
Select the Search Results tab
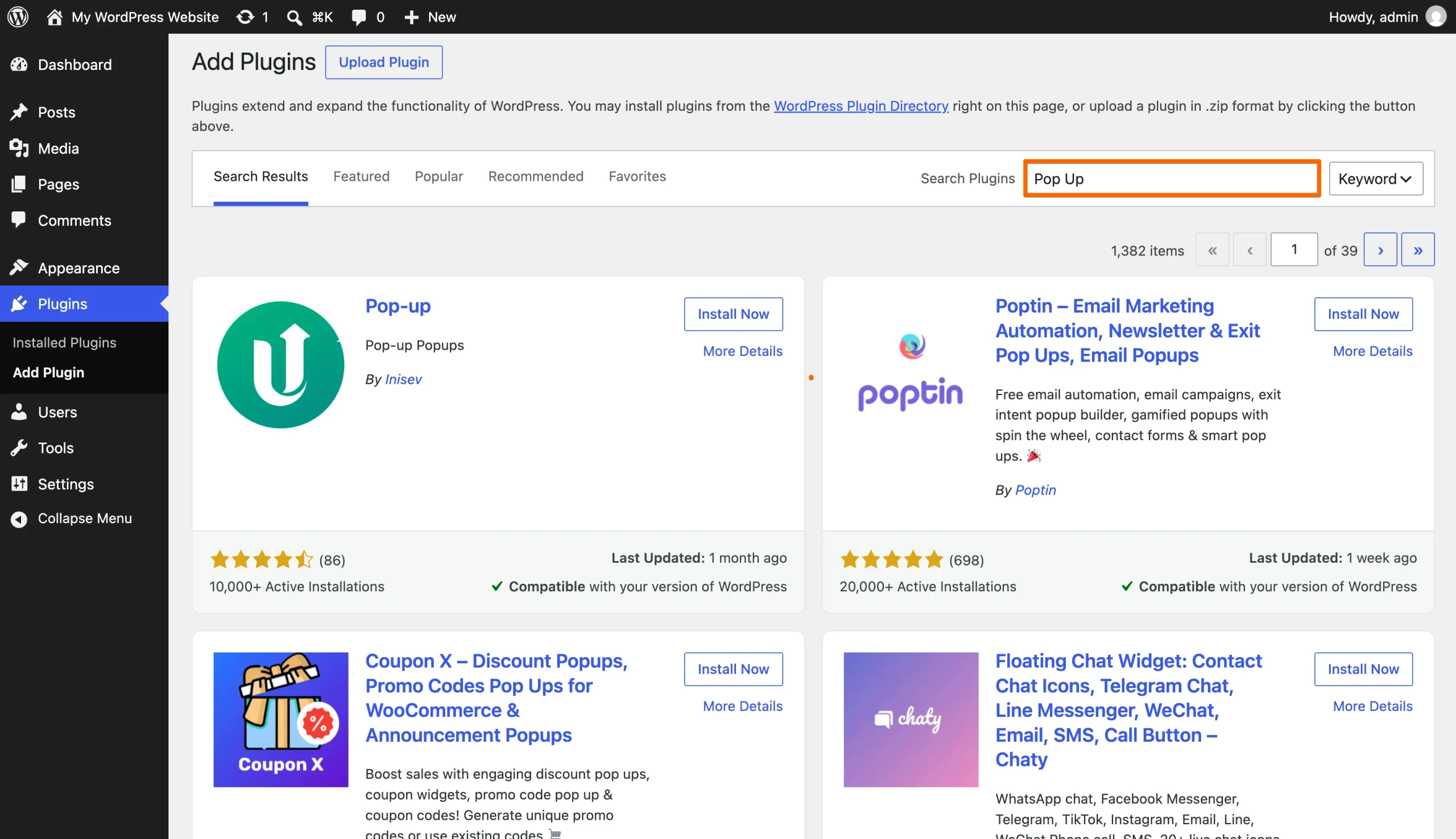click(260, 176)
